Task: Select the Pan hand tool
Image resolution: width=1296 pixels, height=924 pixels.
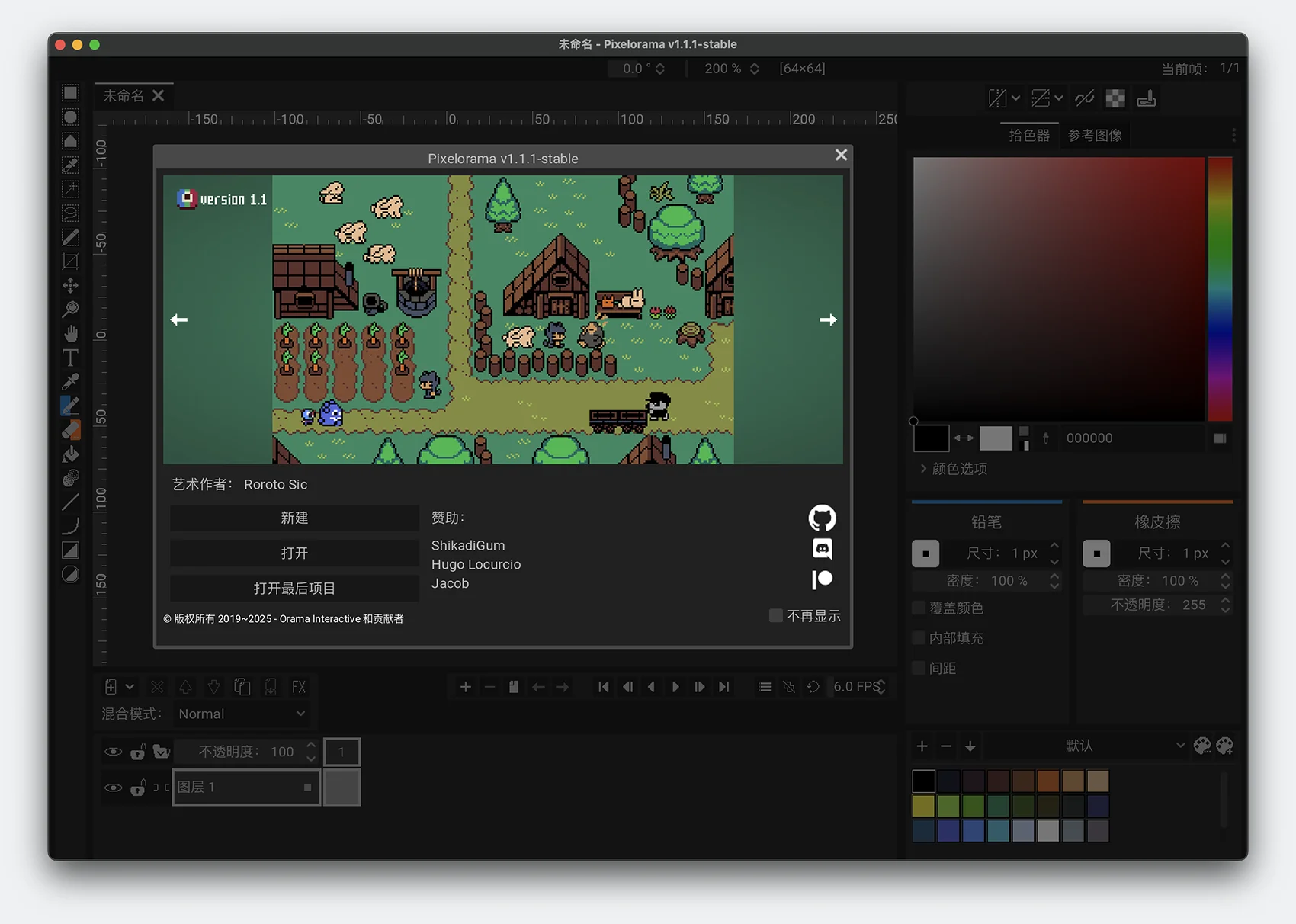Action: tap(70, 333)
